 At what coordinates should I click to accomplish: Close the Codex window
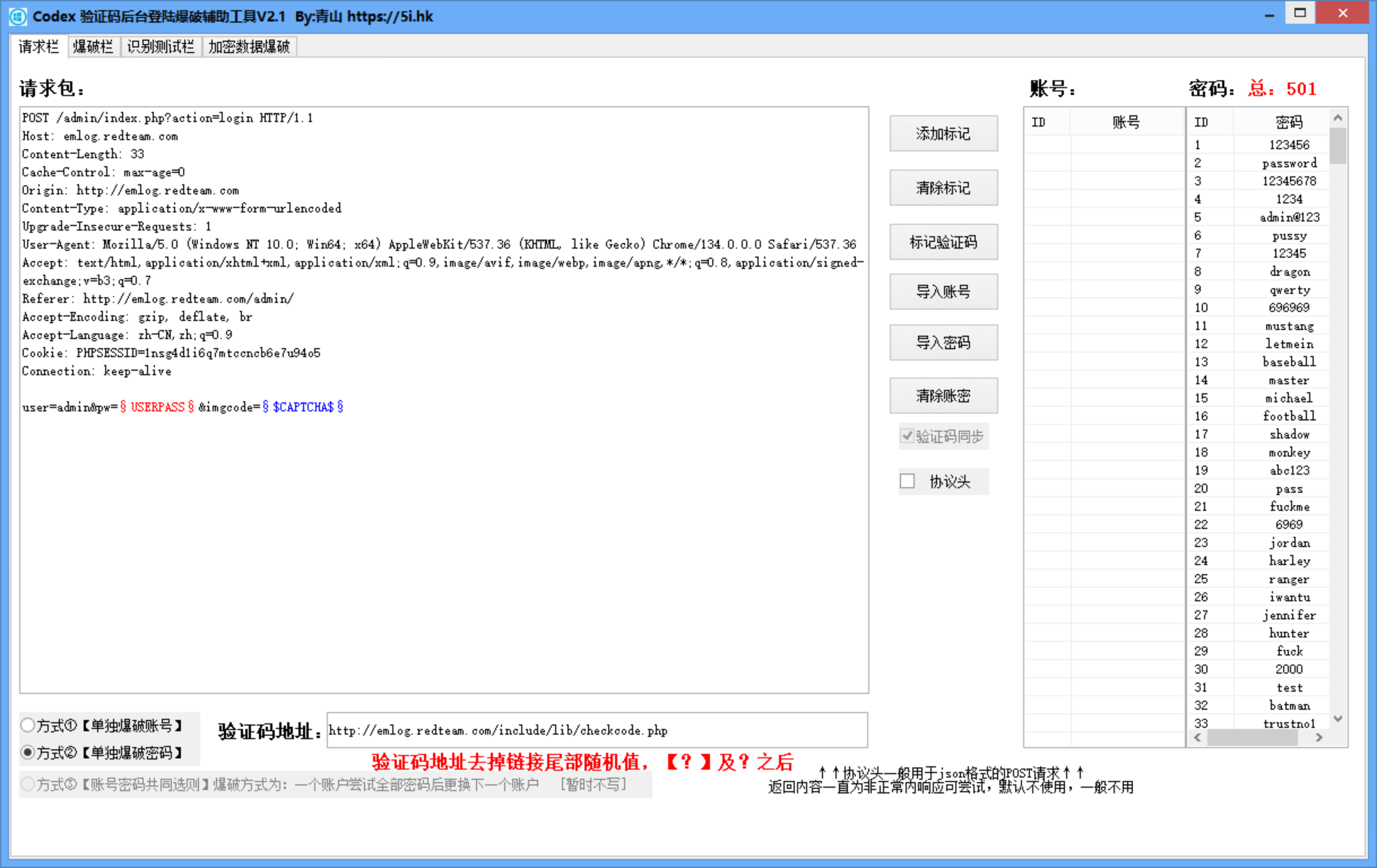[1342, 13]
